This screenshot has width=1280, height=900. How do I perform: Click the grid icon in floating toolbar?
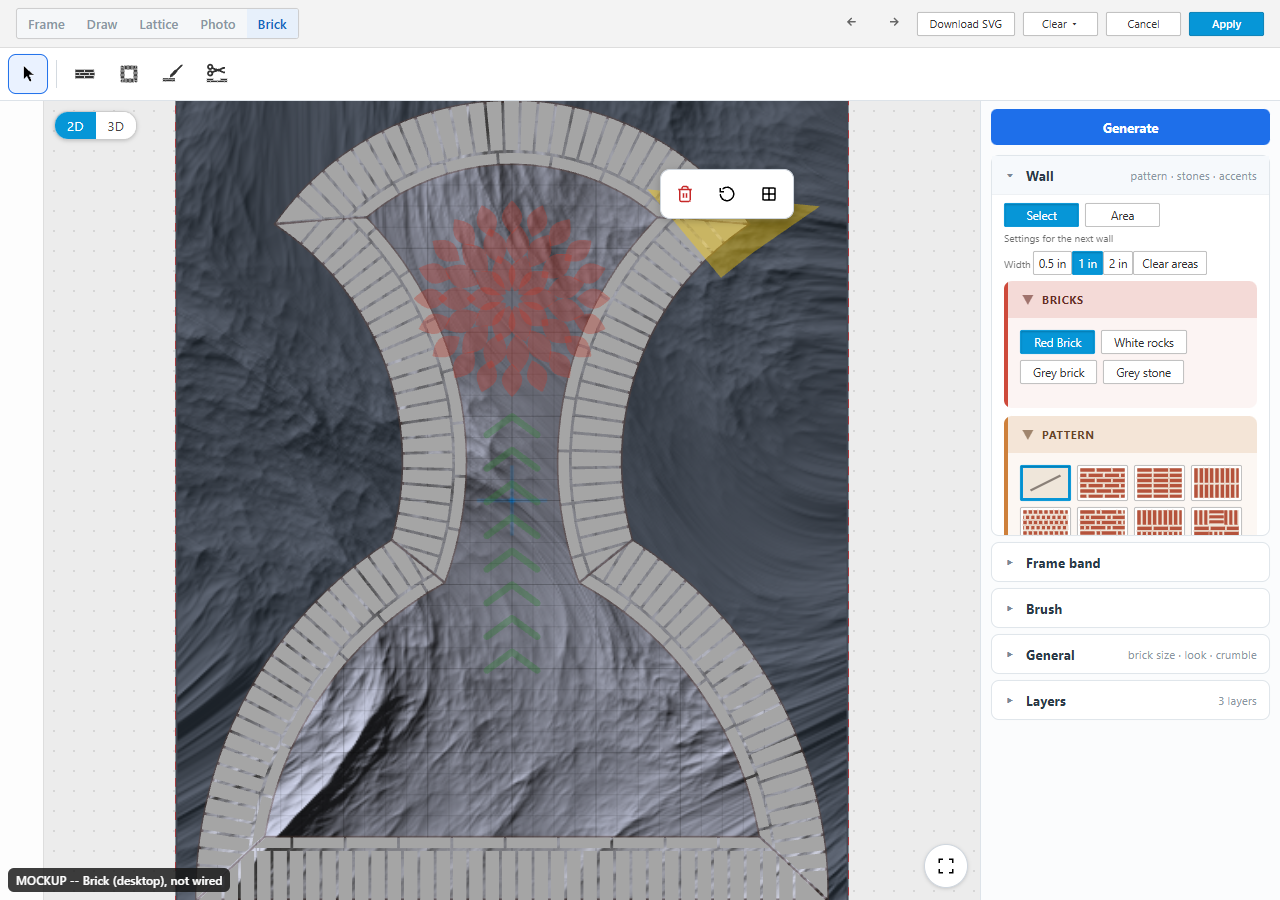coord(769,194)
